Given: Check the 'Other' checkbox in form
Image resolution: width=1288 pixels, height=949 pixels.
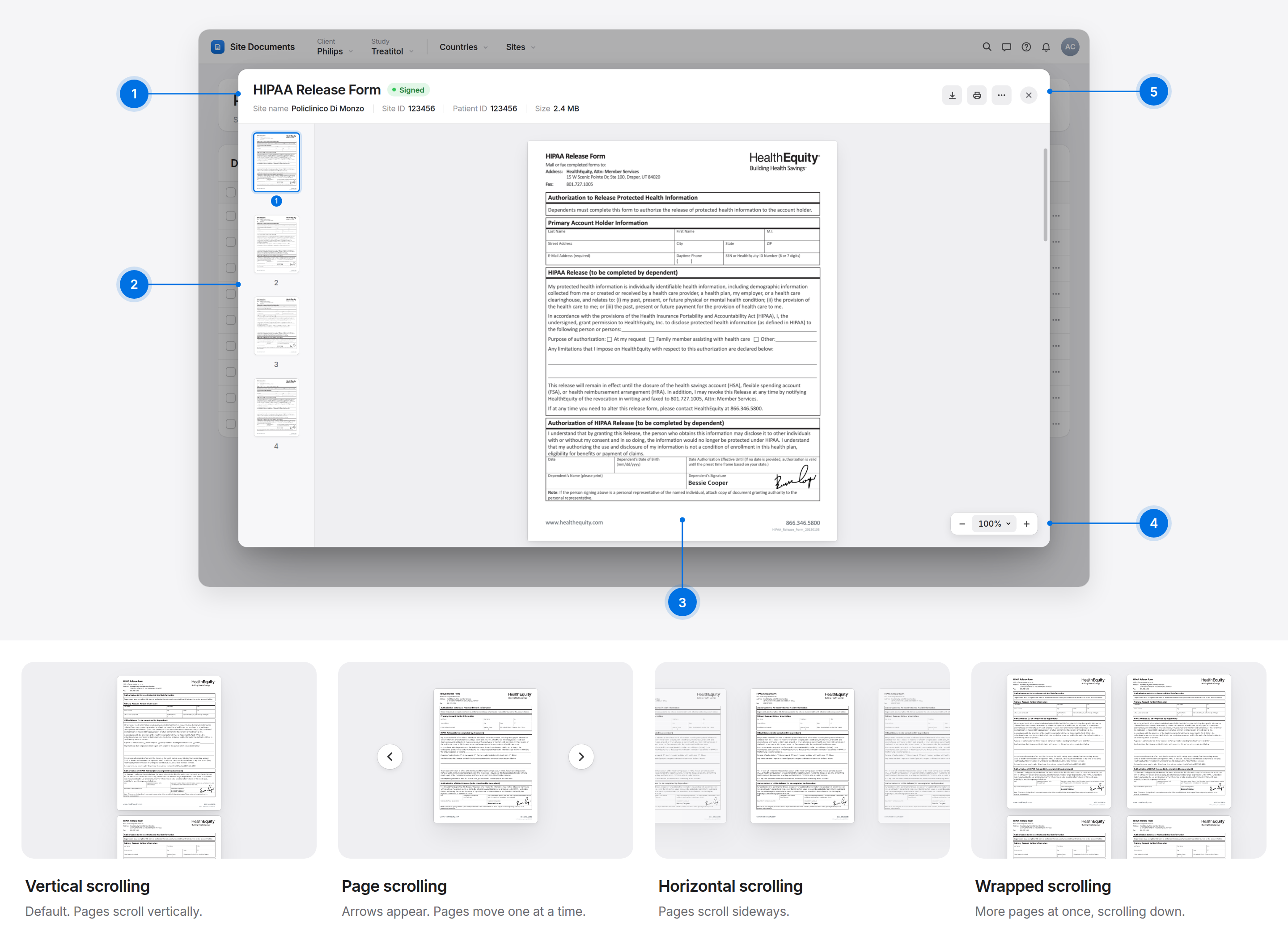Looking at the screenshot, I should click(756, 339).
